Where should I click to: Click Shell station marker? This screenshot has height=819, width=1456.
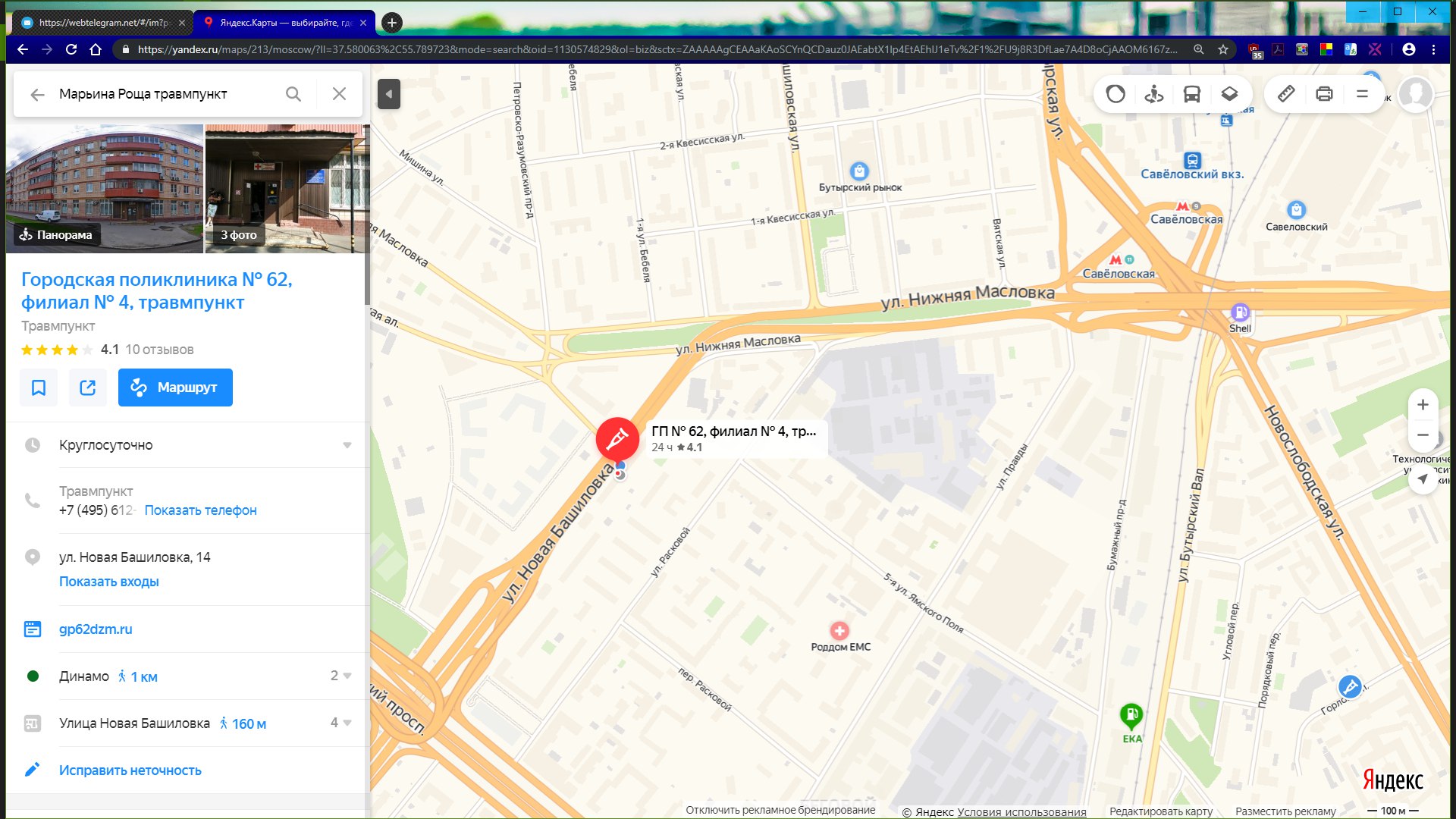point(1240,312)
